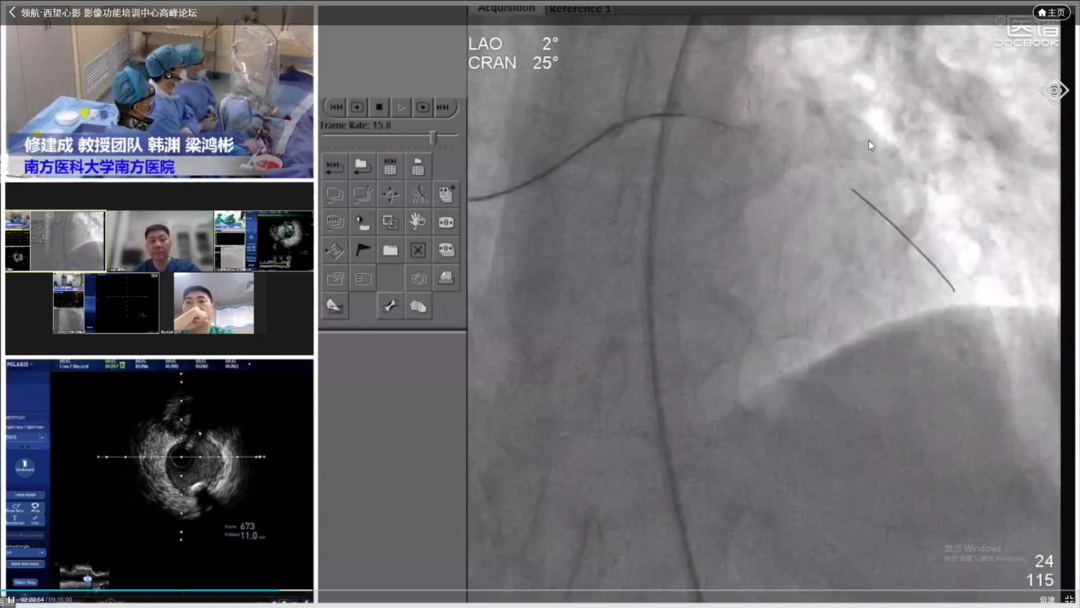Step forward one frame
The image size is (1080, 608).
423,107
